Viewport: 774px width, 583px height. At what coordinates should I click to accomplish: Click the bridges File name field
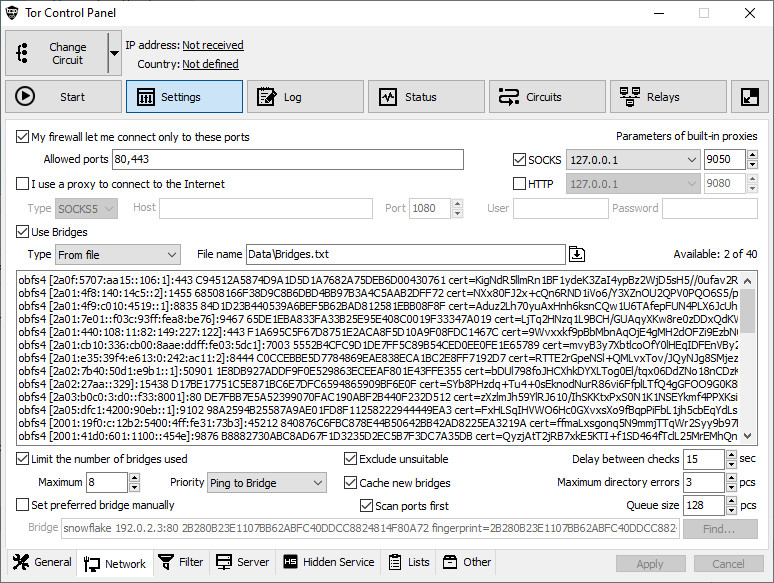(x=406, y=254)
